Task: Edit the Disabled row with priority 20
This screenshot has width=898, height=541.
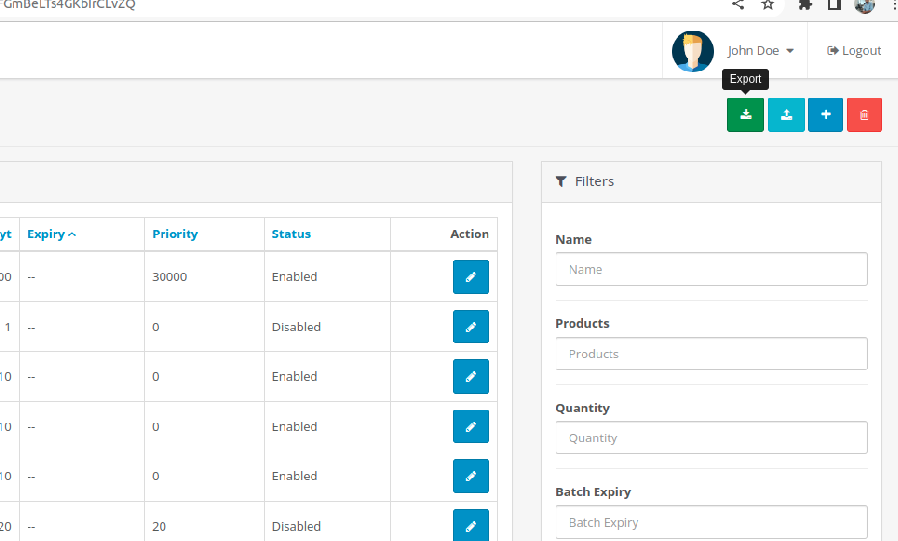Action: (470, 525)
